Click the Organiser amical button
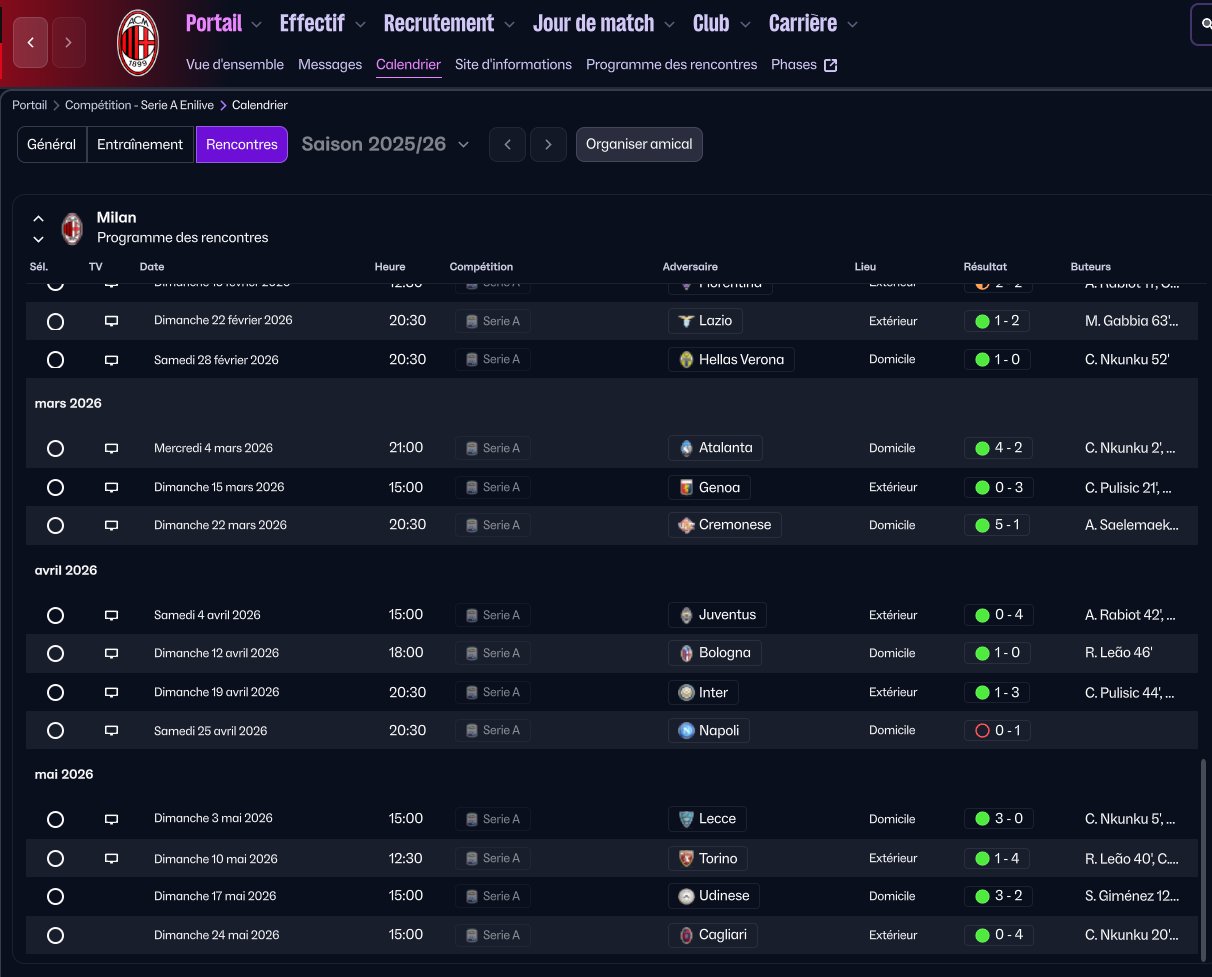This screenshot has height=977, width=1212. pos(639,144)
